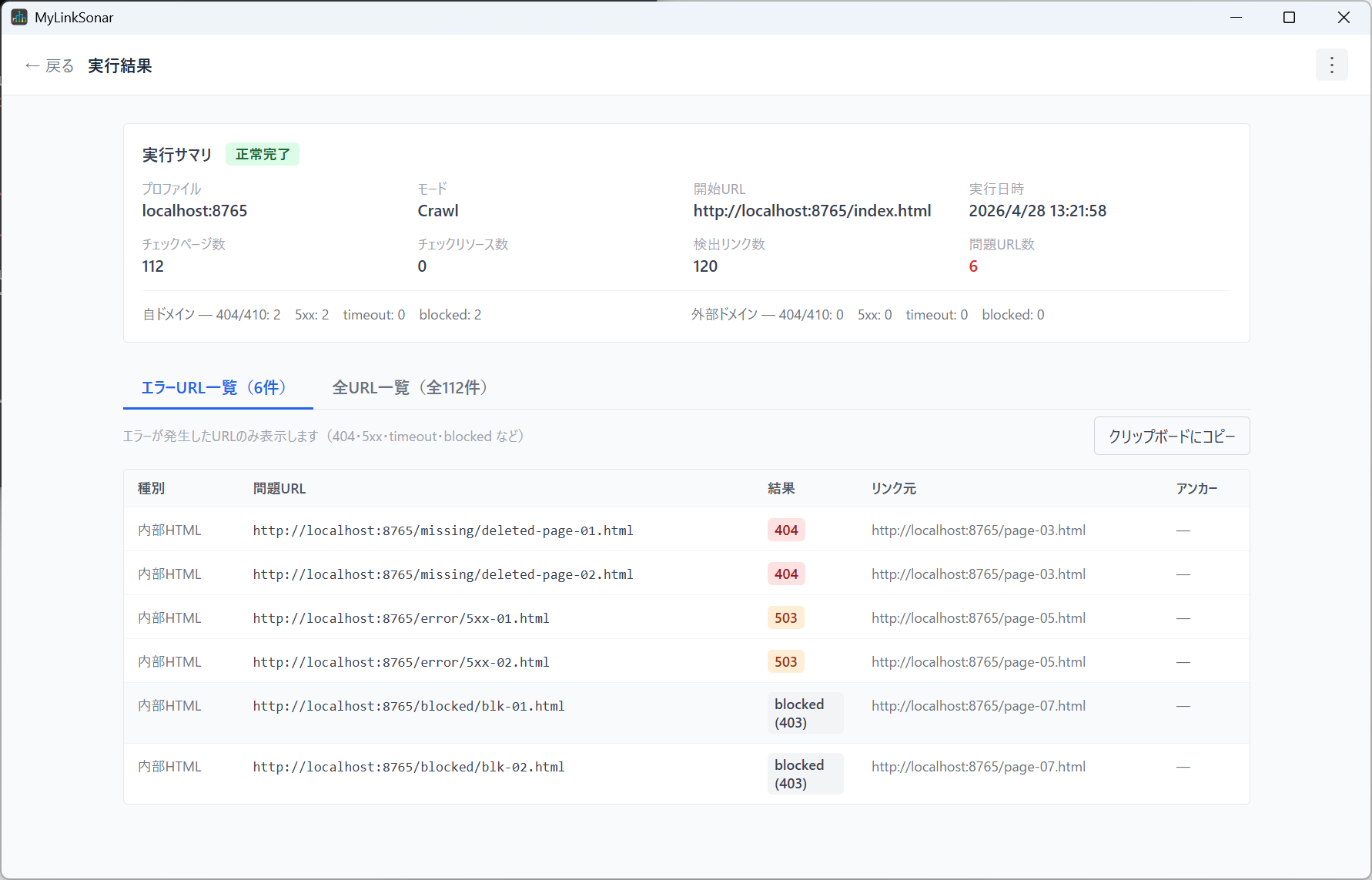The width and height of the screenshot is (1372, 880).
Task: Click the MyLinkSonar app icon in title bar
Action: [19, 17]
